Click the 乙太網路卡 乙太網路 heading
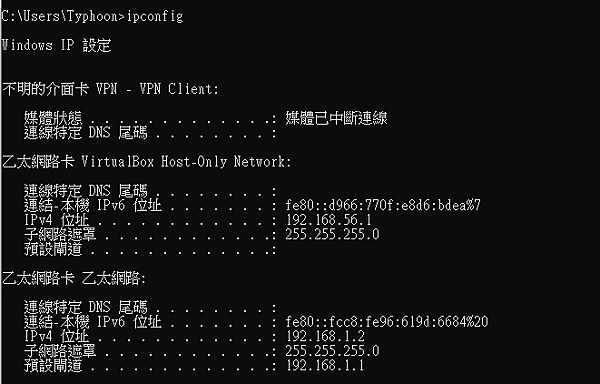This screenshot has width=600, height=384. pos(74,278)
